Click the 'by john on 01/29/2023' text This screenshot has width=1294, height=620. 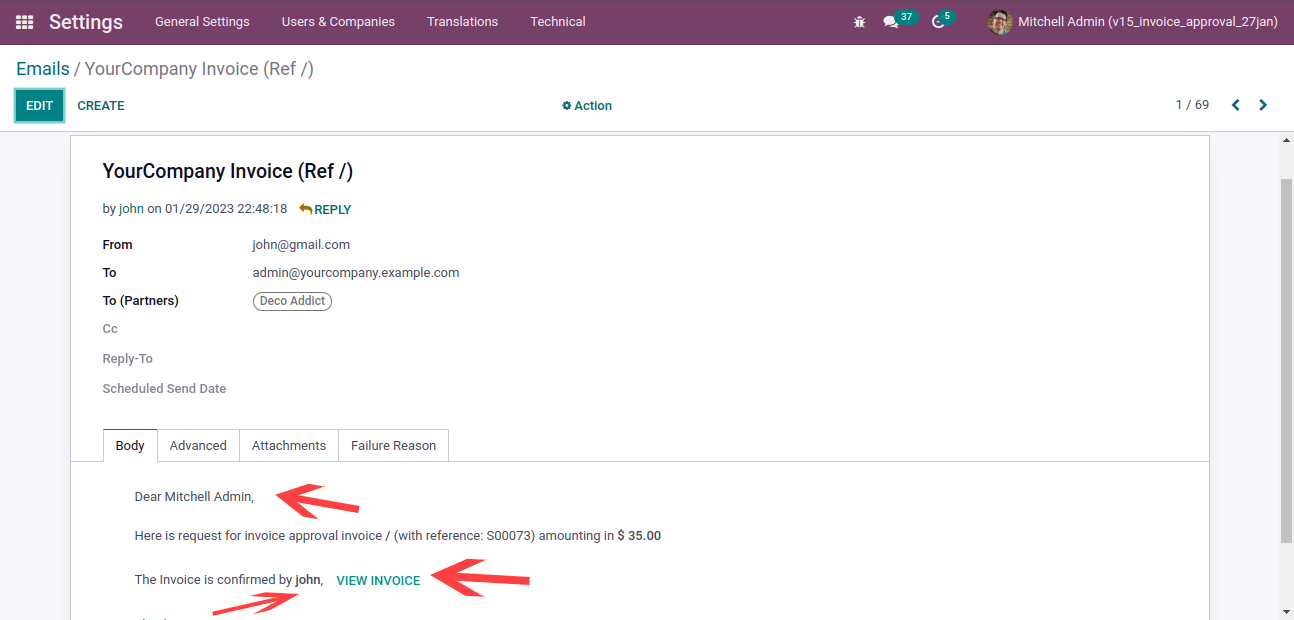[x=195, y=209]
